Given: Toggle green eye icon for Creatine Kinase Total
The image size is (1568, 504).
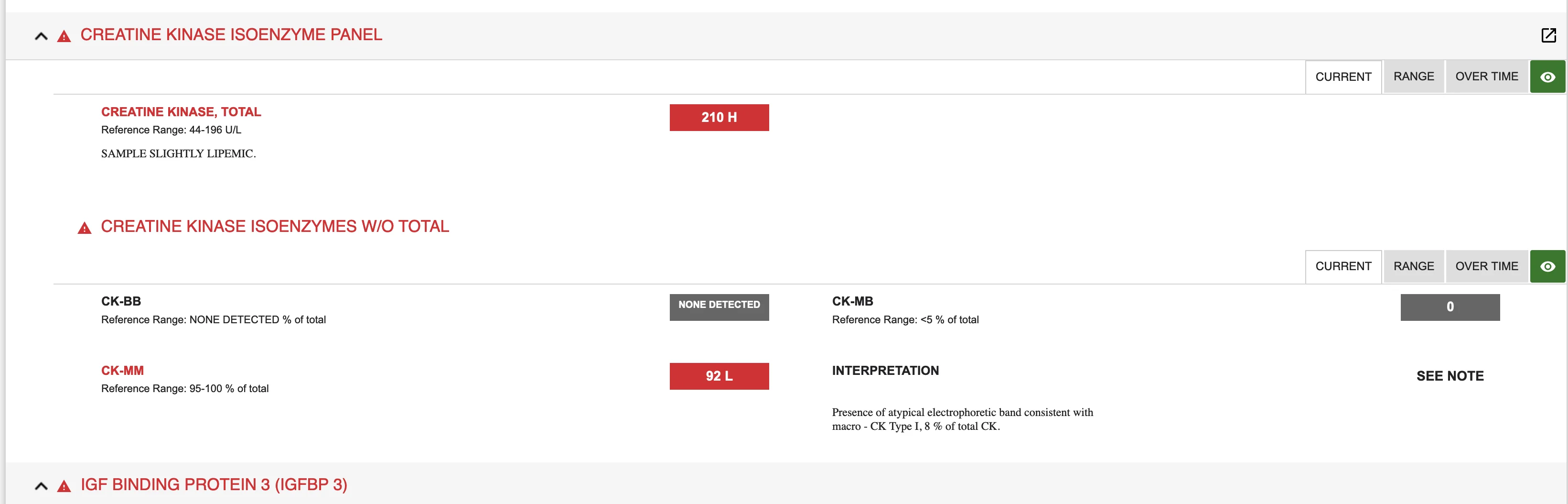Looking at the screenshot, I should (x=1547, y=77).
